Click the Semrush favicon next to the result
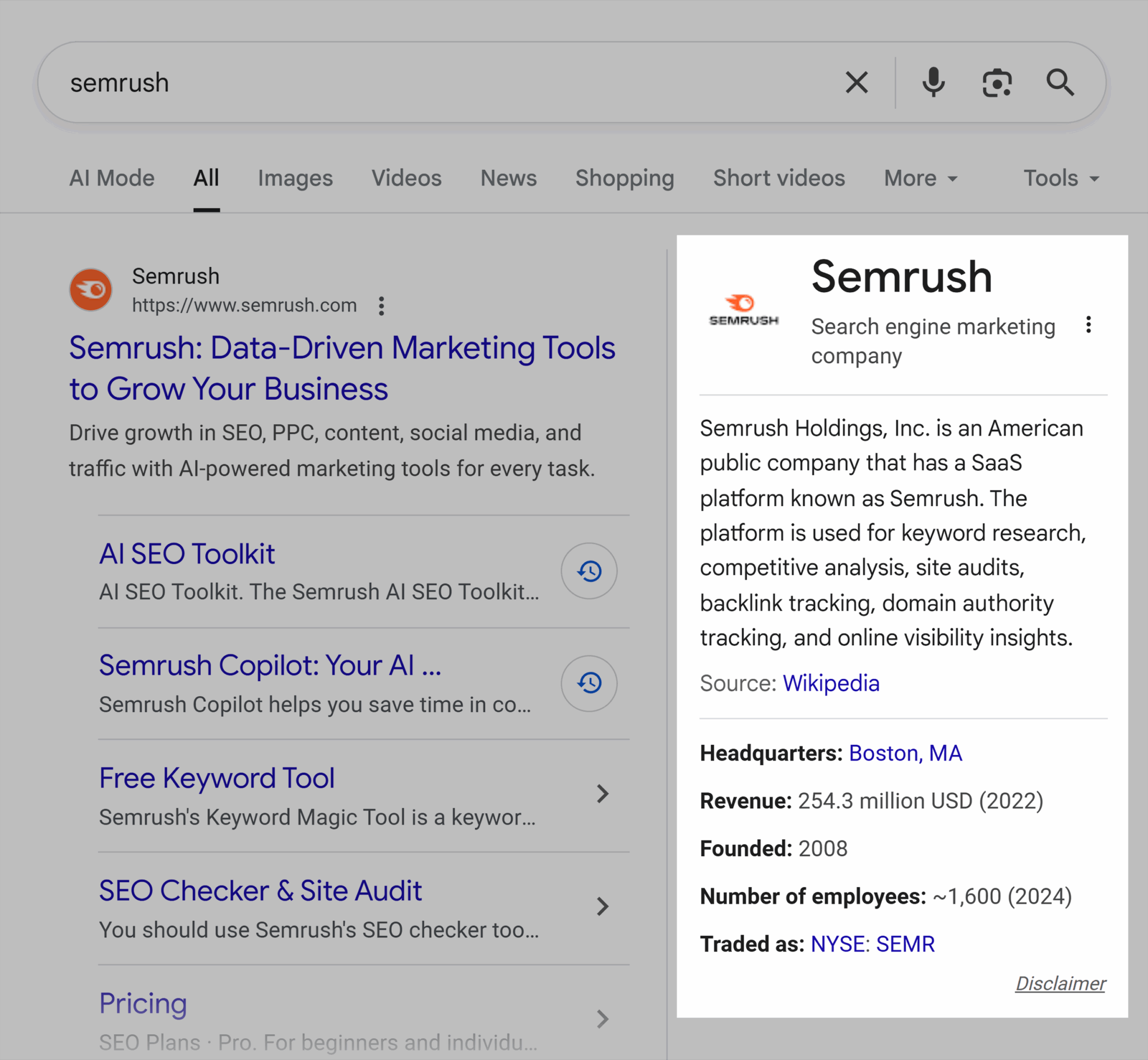 point(90,290)
